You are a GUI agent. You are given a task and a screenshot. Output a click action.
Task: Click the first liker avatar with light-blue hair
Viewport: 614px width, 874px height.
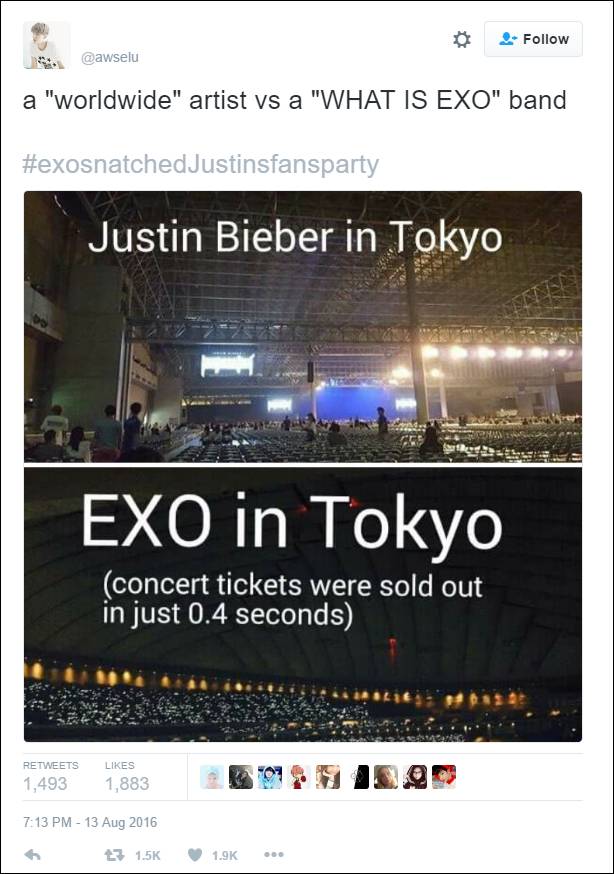click(x=212, y=777)
